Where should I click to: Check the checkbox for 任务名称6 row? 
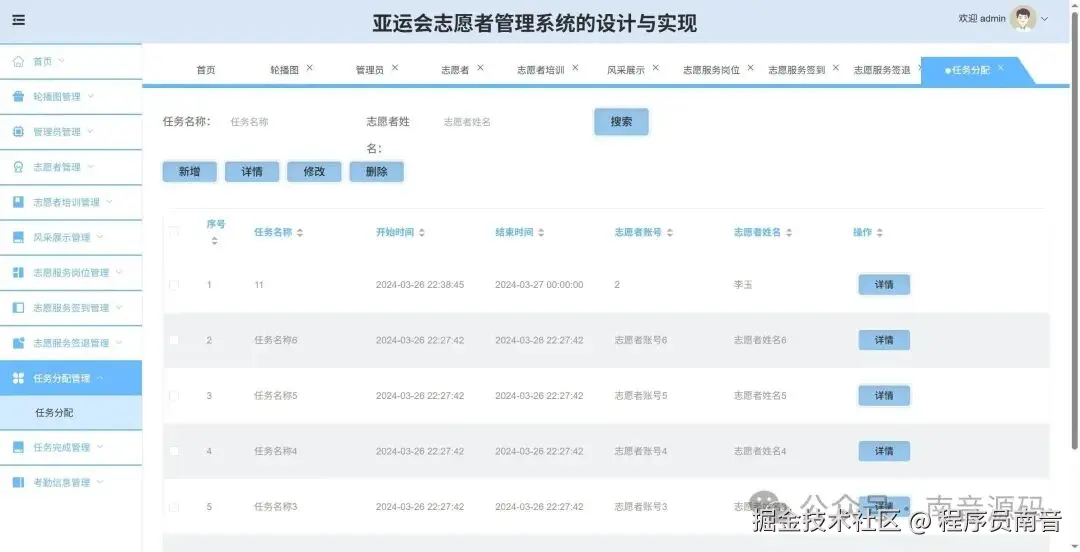coord(174,340)
